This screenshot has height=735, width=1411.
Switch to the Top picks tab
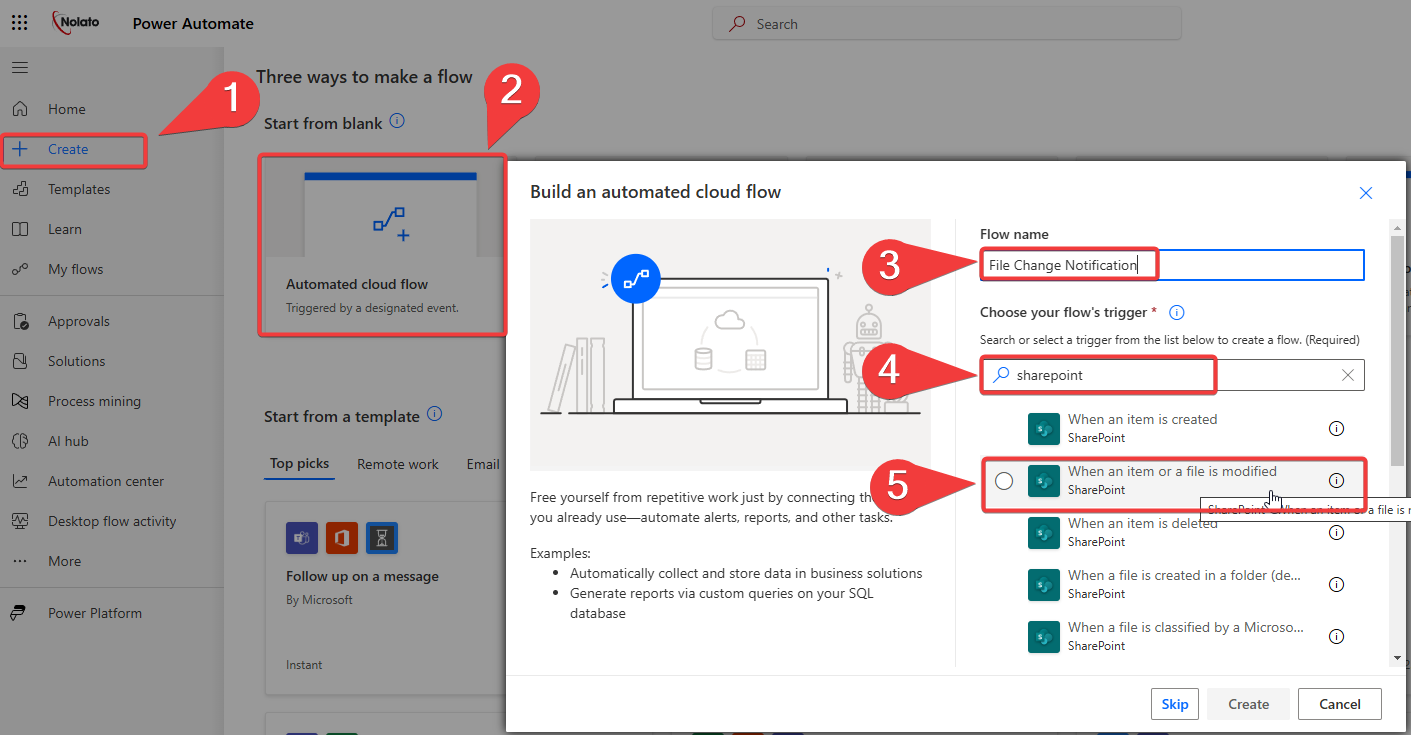coord(299,464)
